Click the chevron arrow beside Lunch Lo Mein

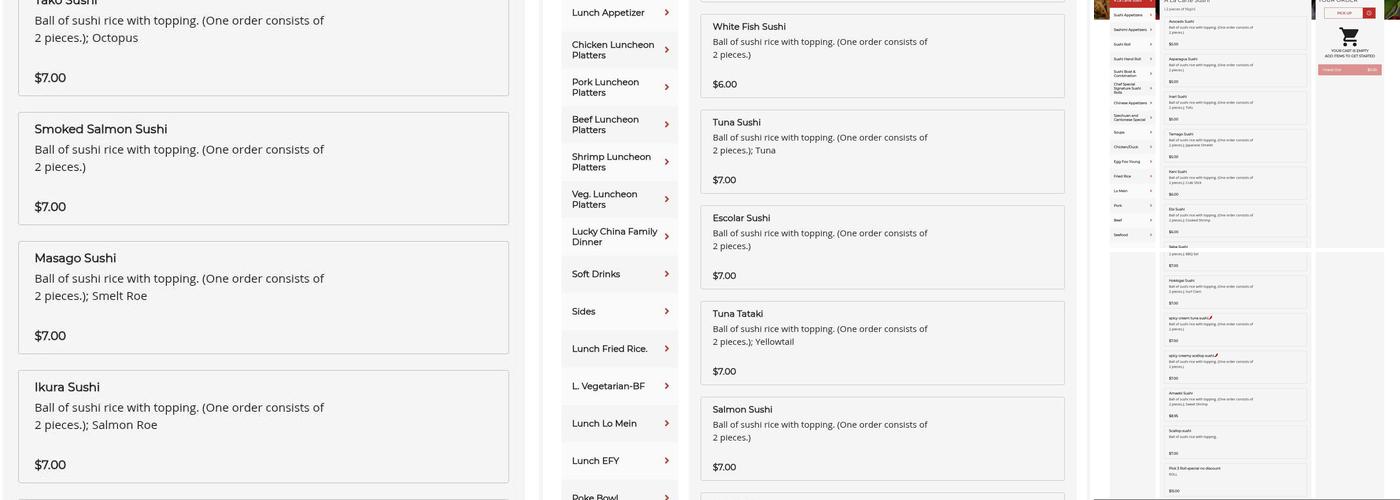point(667,424)
